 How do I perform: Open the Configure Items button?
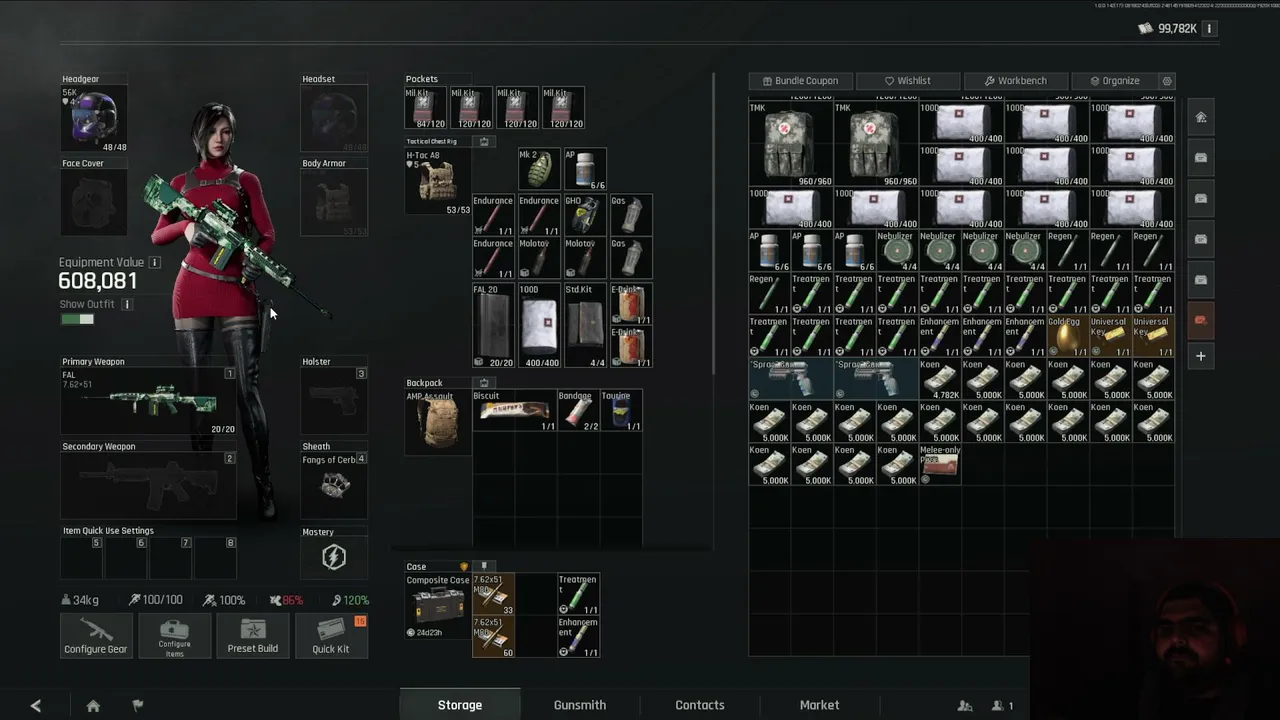174,635
